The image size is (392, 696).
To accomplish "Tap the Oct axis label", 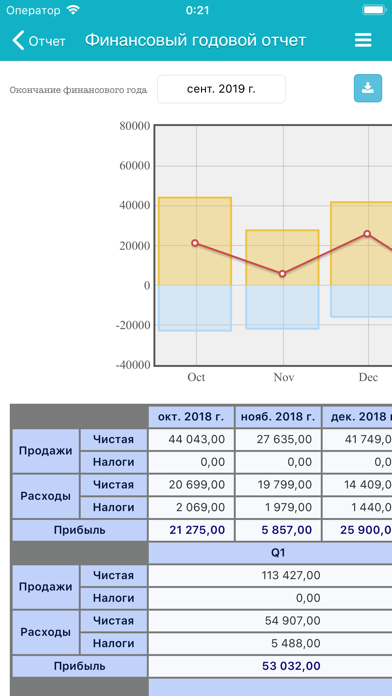I will pyautogui.click(x=196, y=377).
